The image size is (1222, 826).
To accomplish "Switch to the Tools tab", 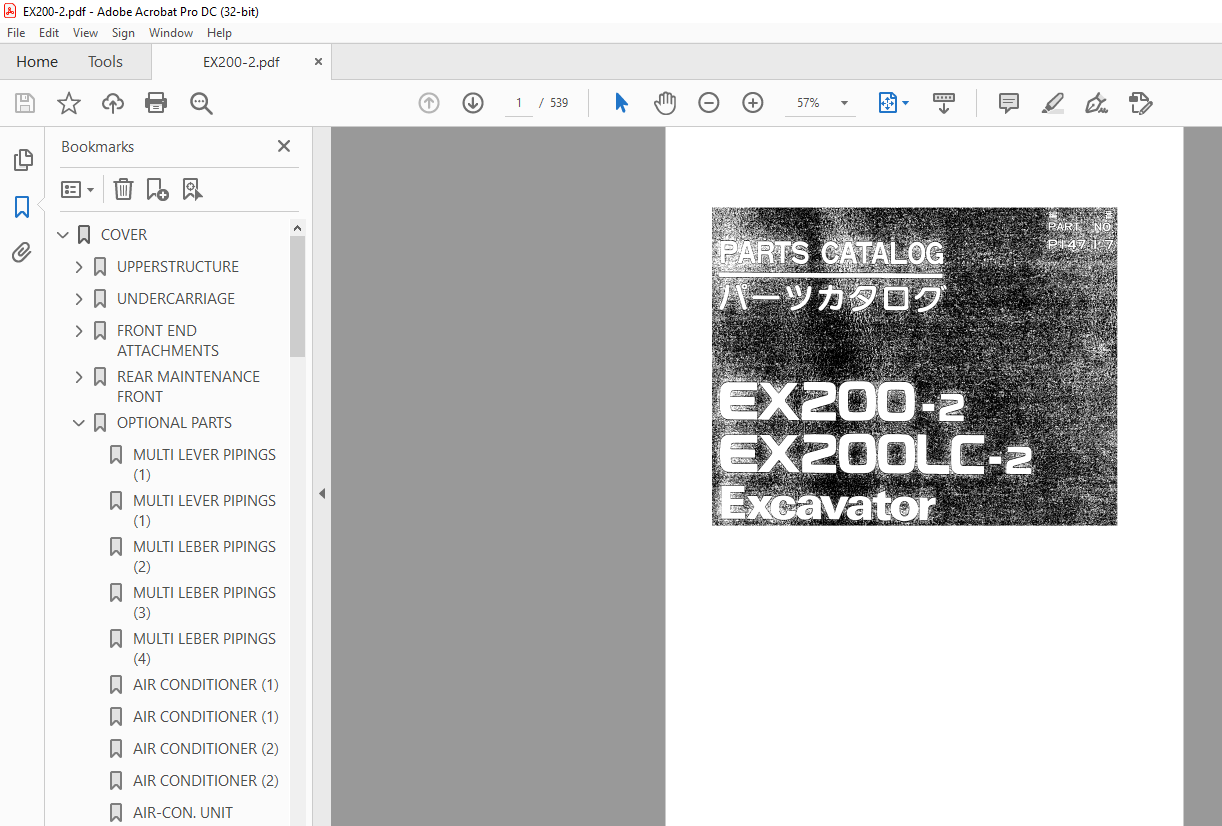I will coord(105,62).
